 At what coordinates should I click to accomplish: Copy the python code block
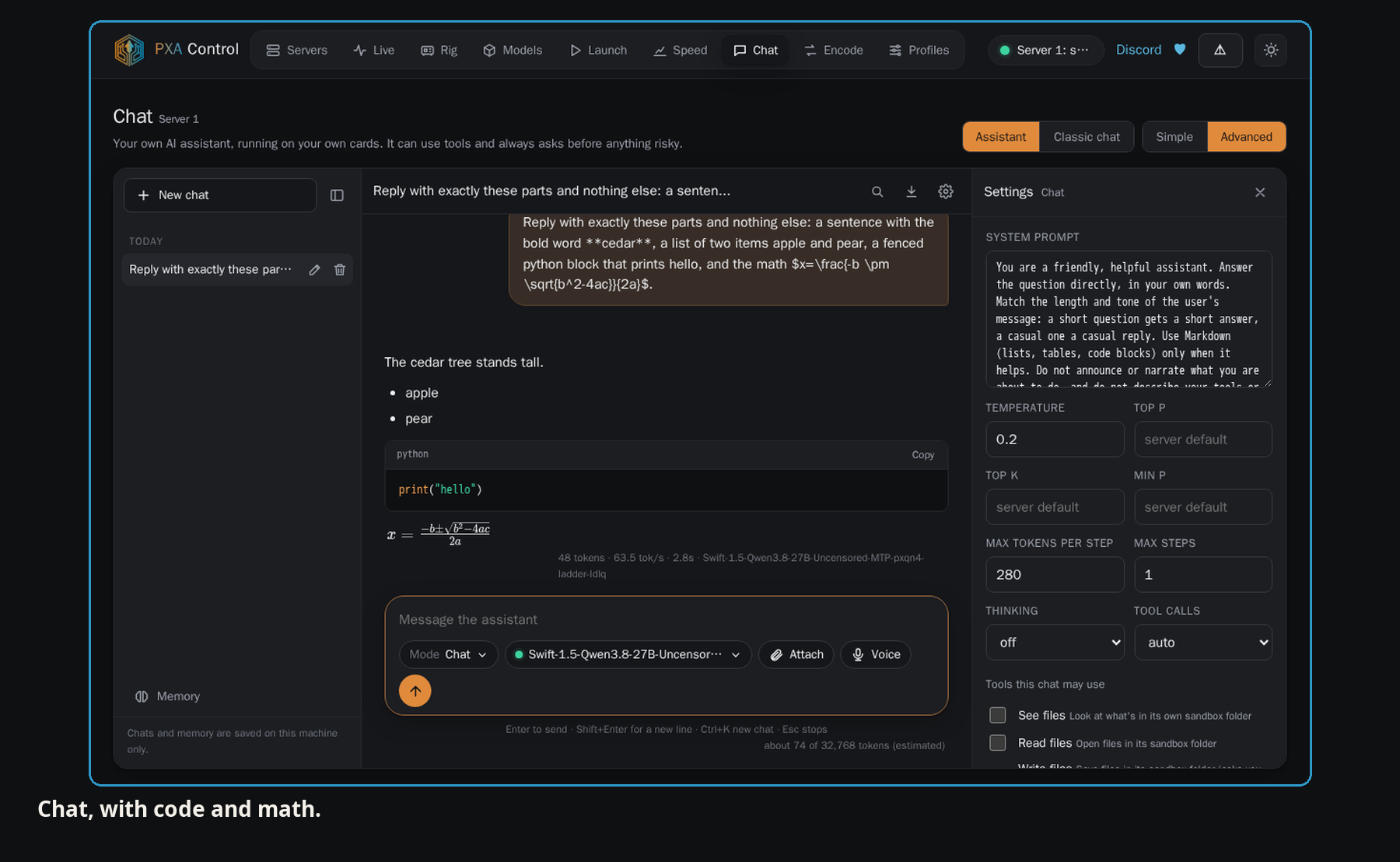tap(923, 455)
